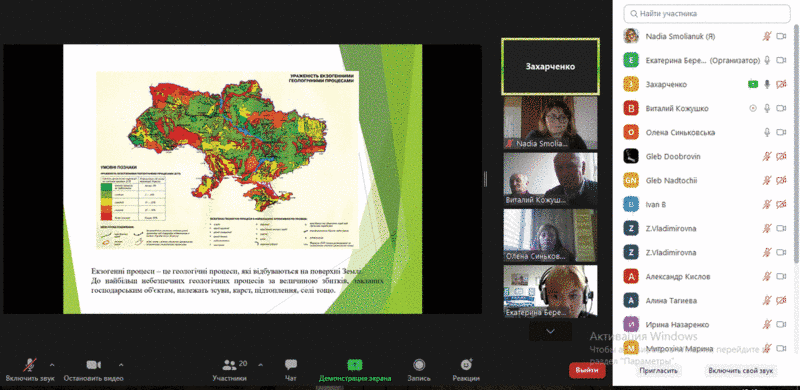800x390 pixels.
Task: Click microphone icon beside Олена Синьковська
Action: pos(766,132)
